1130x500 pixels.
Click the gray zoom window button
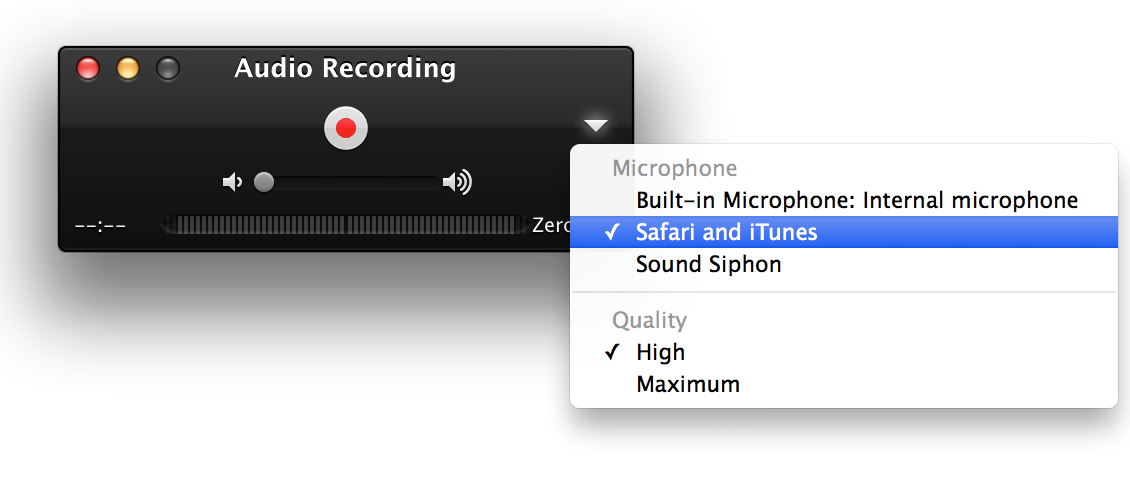coord(168,69)
